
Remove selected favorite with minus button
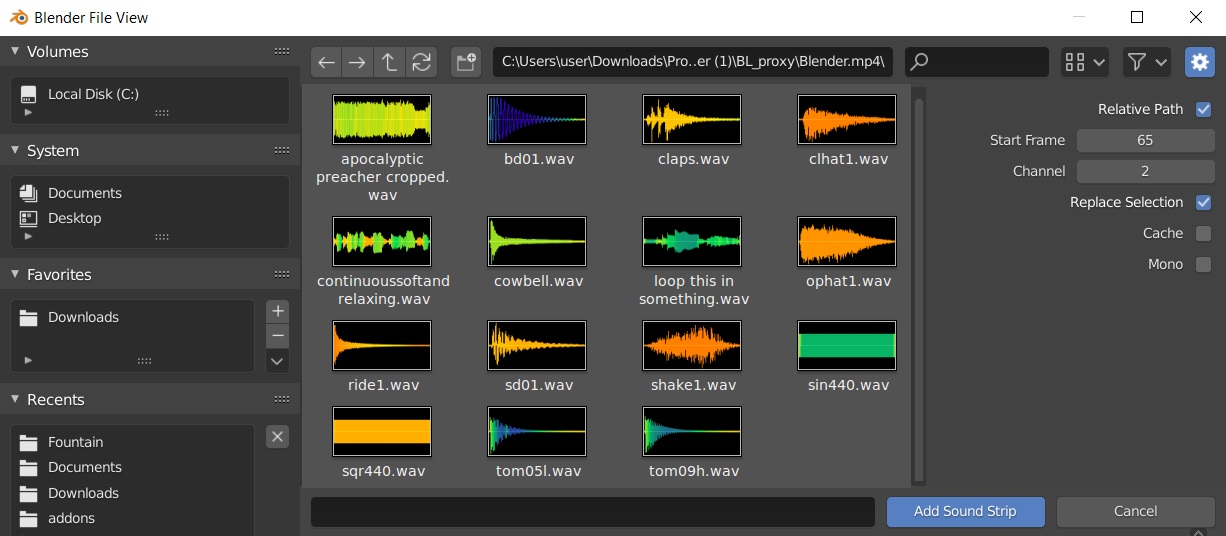tap(278, 335)
